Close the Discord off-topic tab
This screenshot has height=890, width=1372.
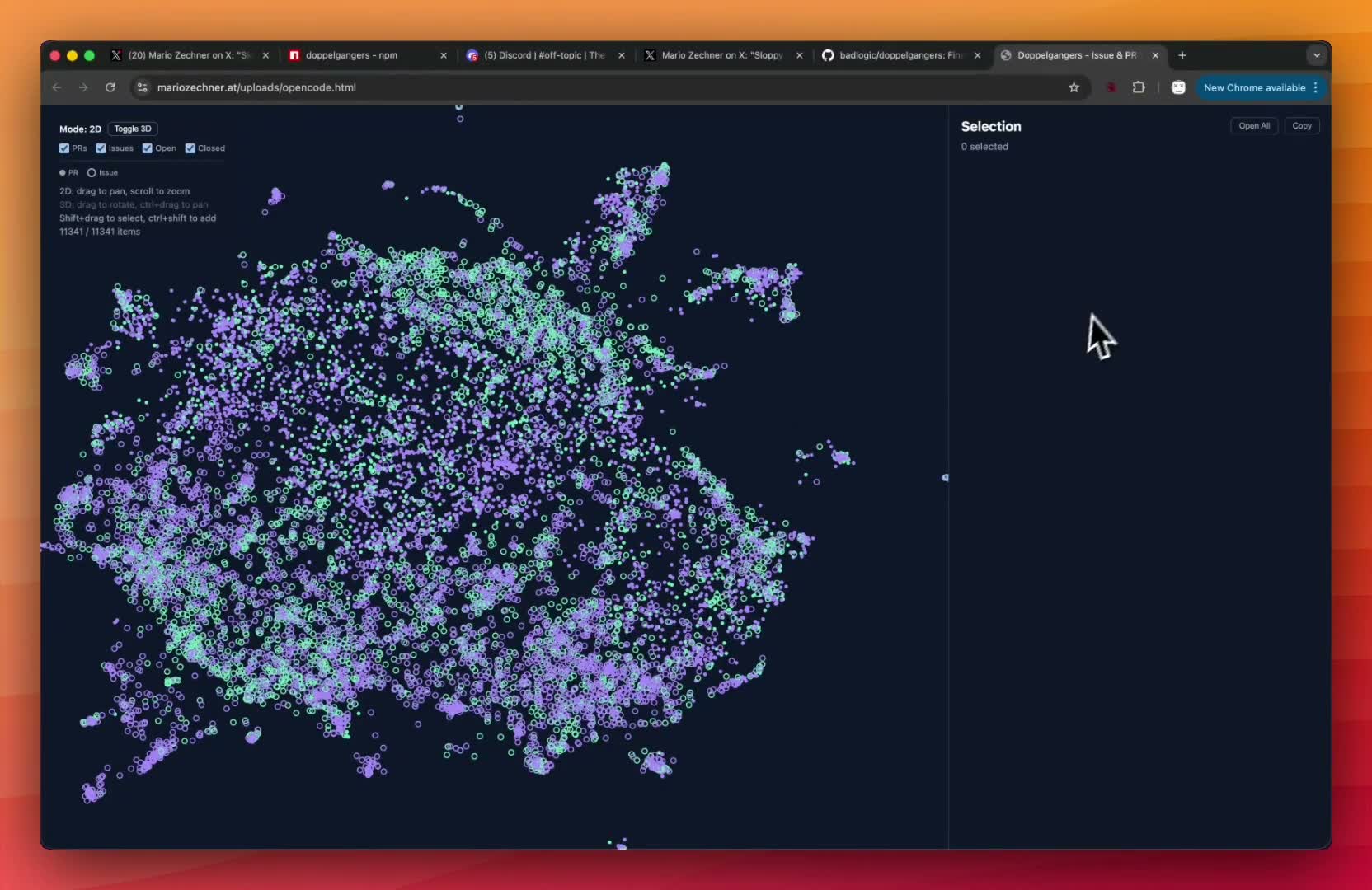(x=622, y=55)
